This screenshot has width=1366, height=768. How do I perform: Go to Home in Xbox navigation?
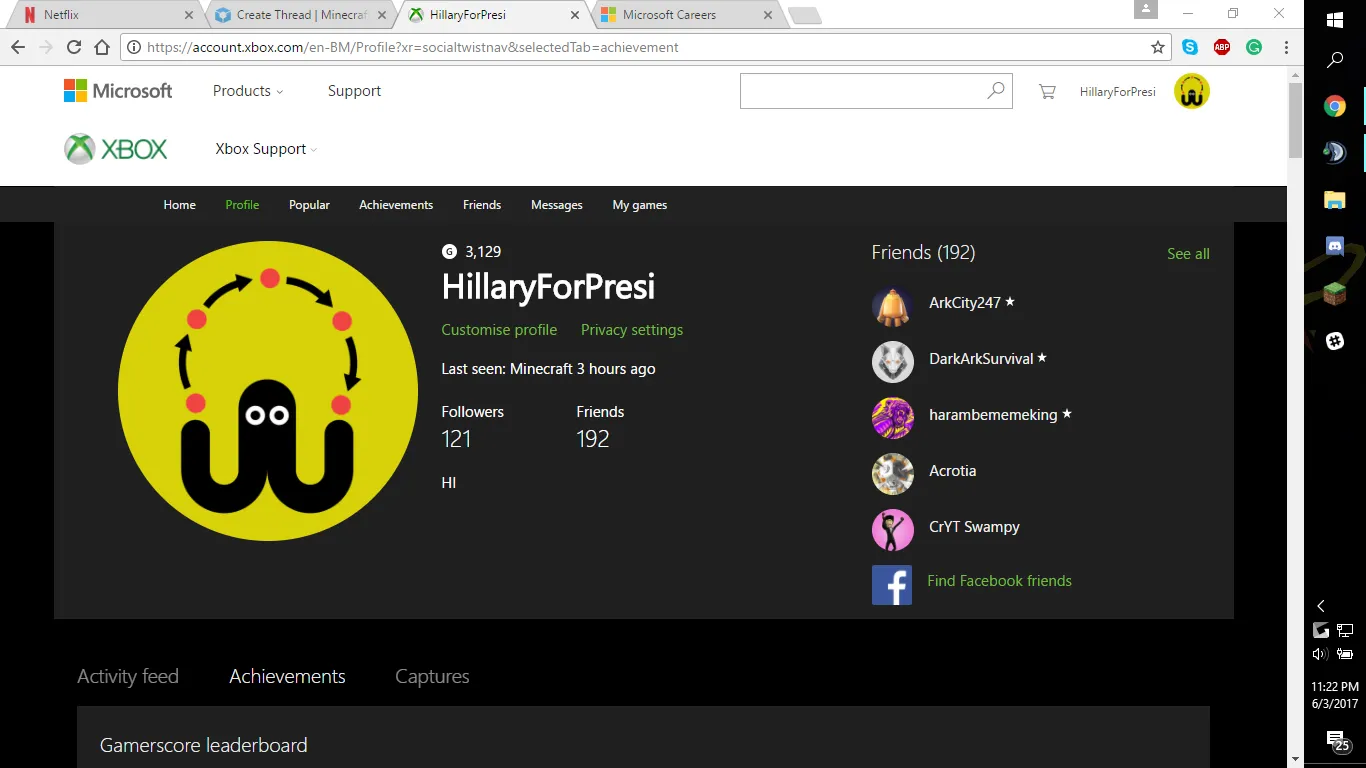180,205
